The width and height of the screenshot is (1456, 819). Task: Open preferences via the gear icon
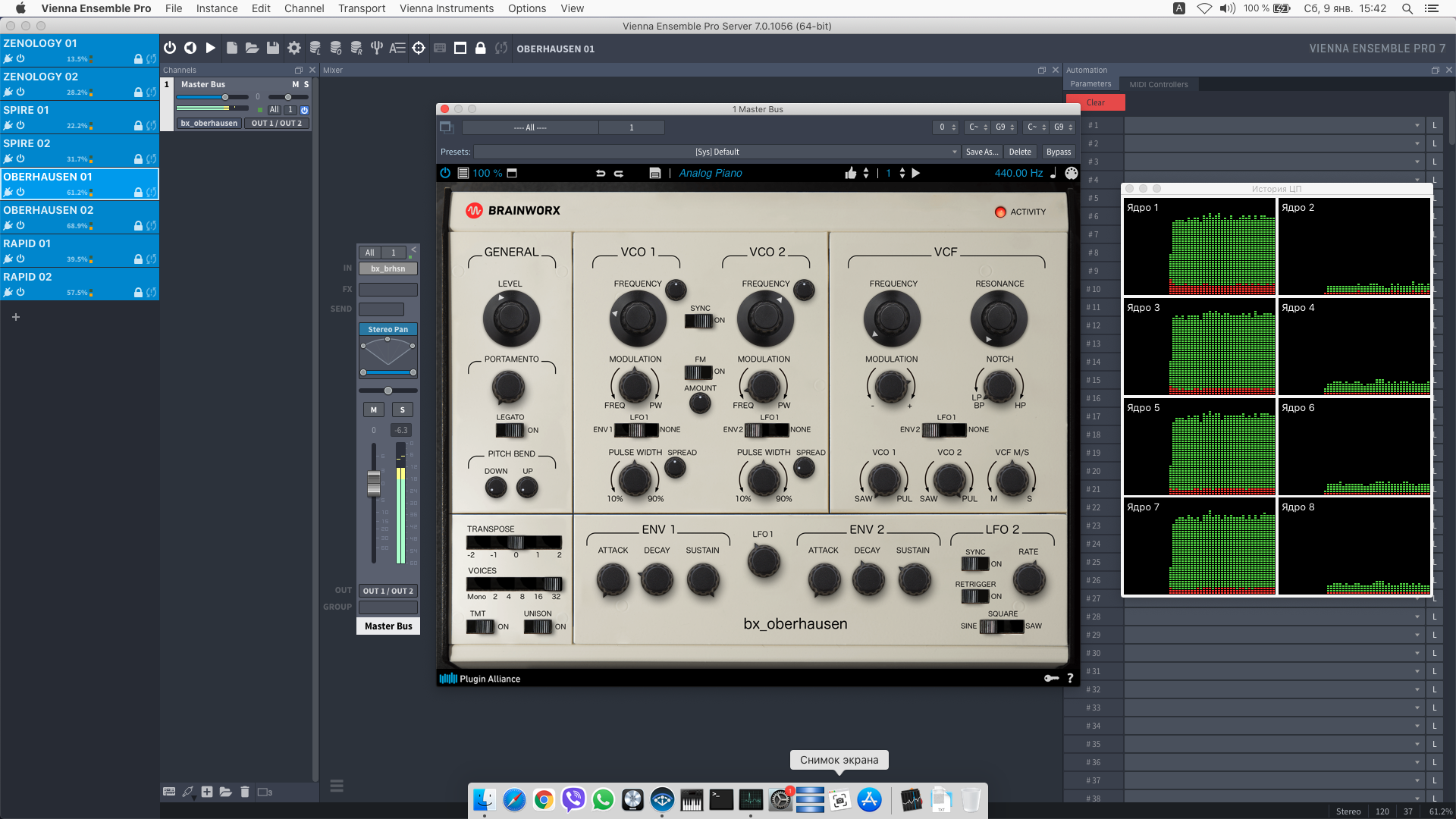(x=294, y=48)
